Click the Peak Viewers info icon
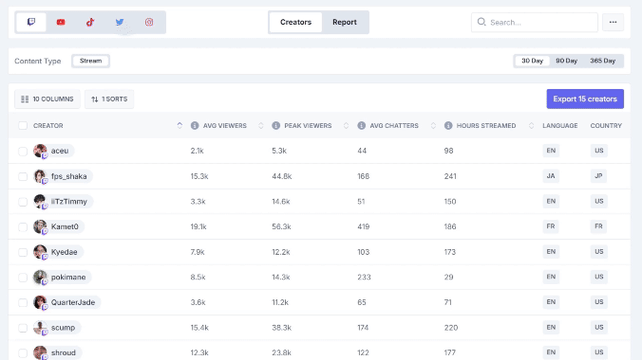 (276, 125)
